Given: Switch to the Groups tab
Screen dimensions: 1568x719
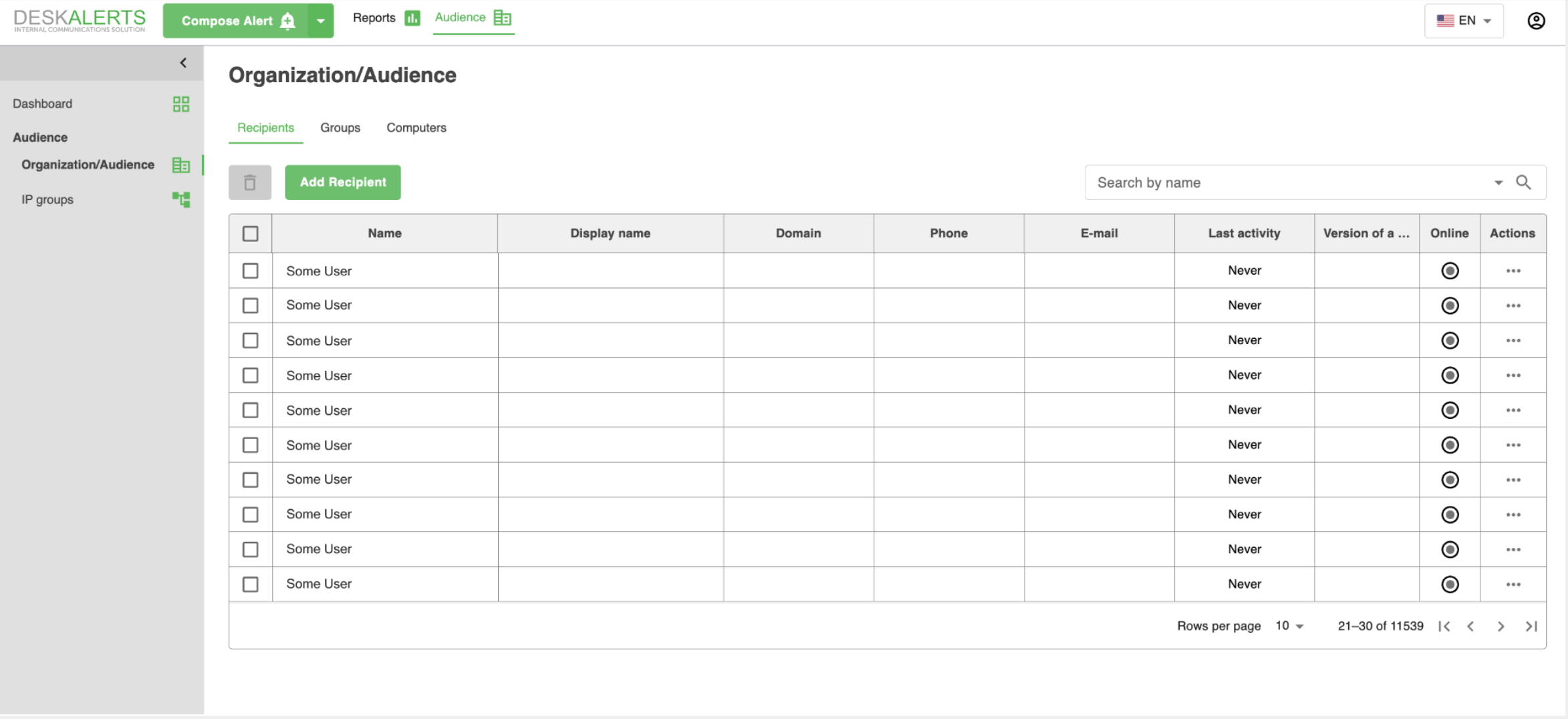Looking at the screenshot, I should (340, 128).
